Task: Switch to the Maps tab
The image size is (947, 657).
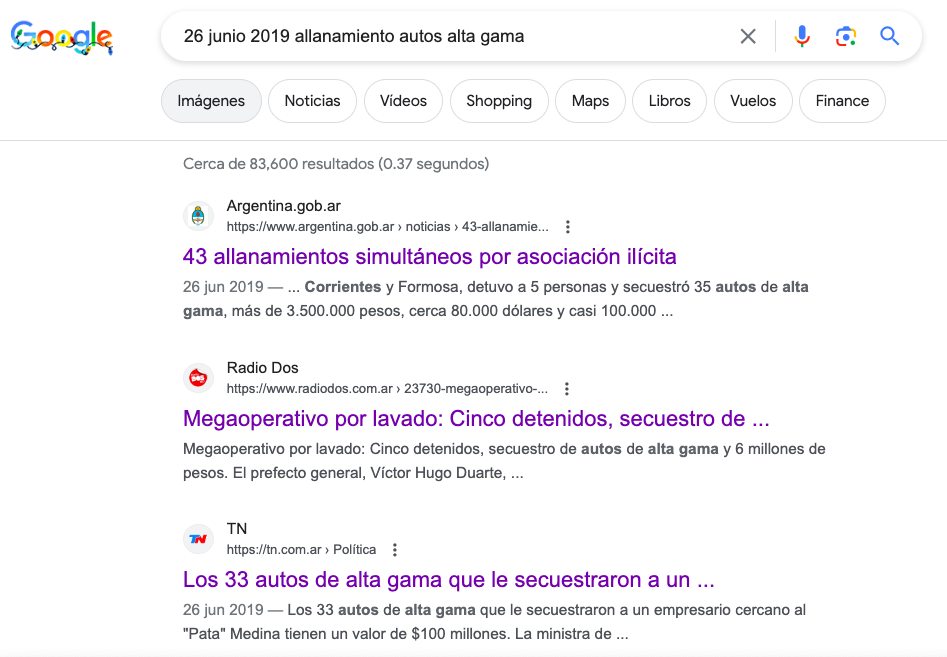Action: (x=590, y=101)
